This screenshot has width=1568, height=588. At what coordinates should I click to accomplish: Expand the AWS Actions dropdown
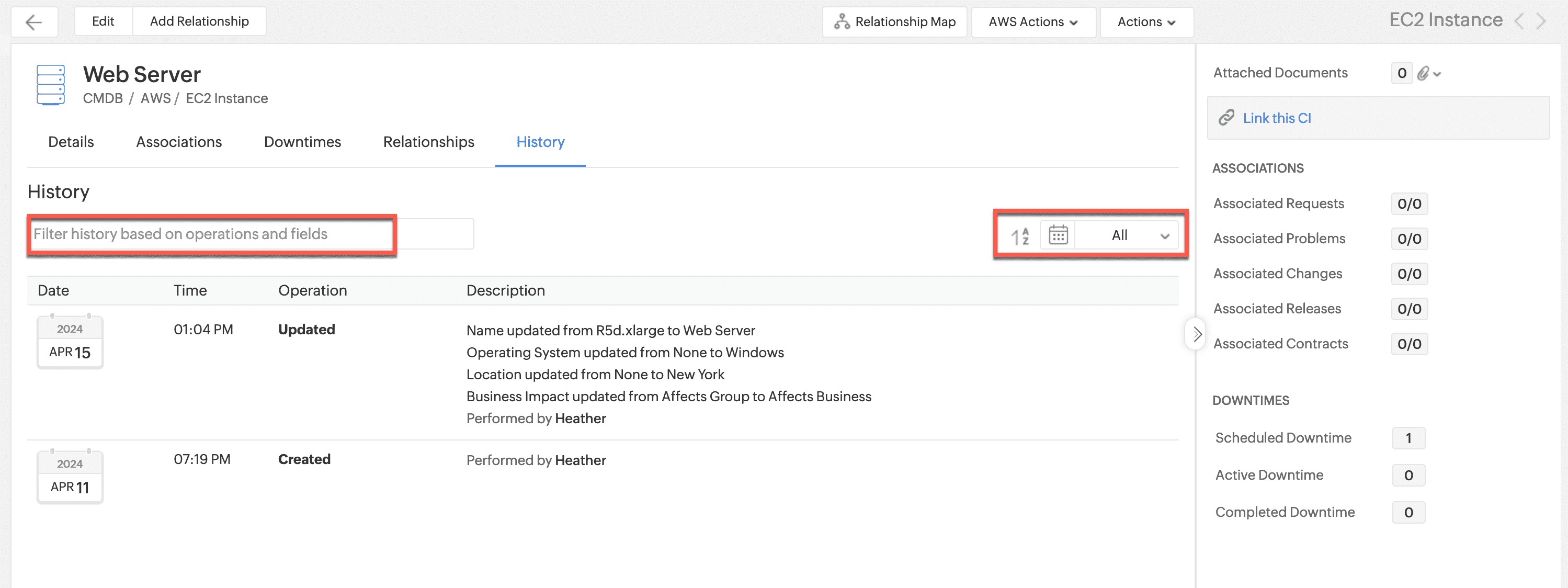point(1033,22)
